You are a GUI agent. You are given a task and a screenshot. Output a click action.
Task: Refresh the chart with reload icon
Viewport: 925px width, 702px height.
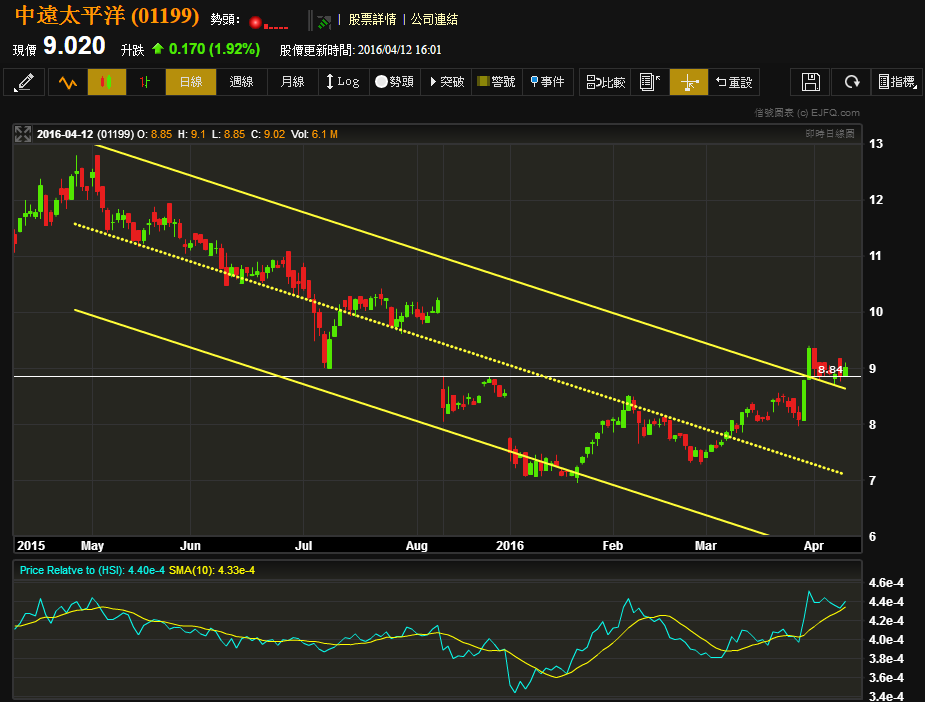pos(851,82)
